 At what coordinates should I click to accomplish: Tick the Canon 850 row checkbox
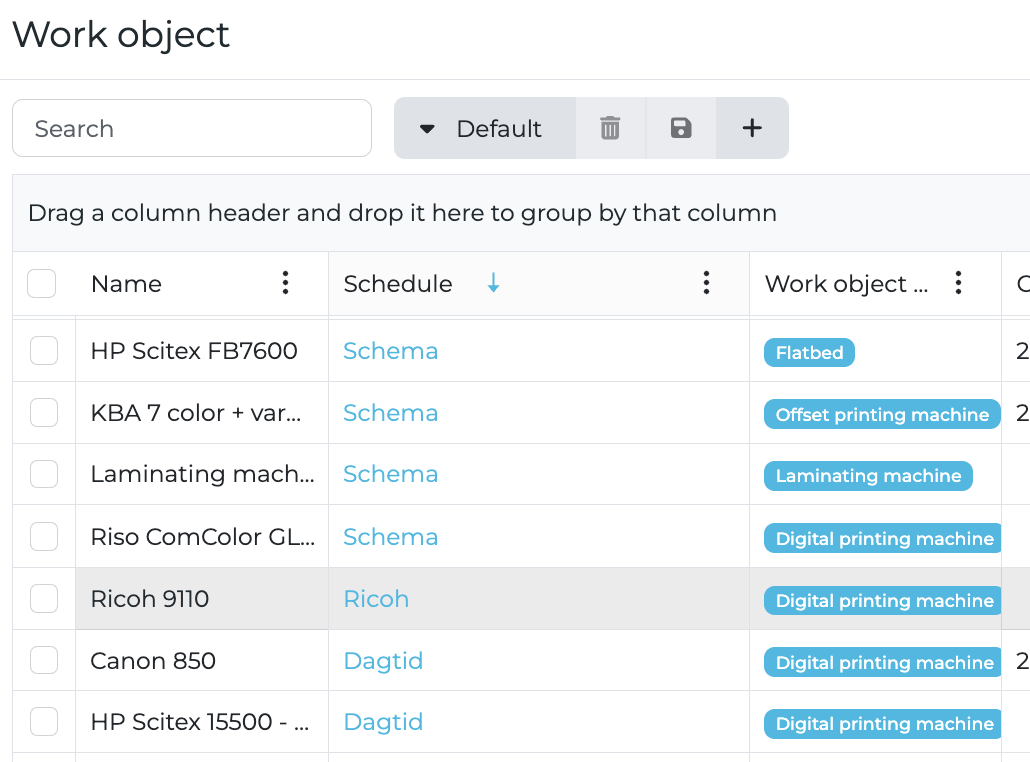pos(44,661)
